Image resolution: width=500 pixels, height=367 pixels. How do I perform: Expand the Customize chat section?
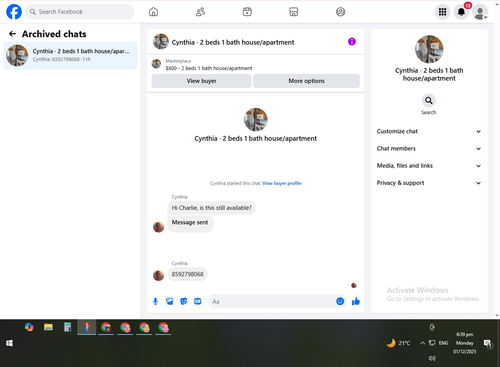click(x=429, y=131)
